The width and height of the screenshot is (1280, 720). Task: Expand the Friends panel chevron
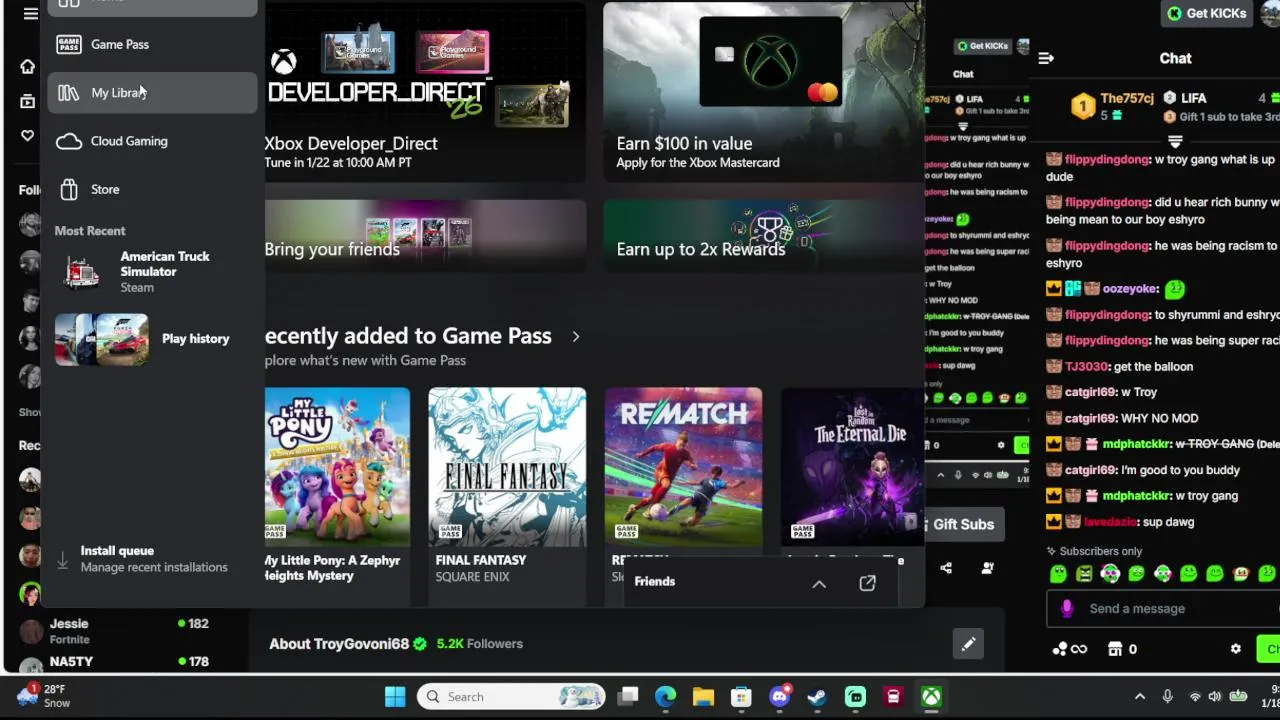pyautogui.click(x=819, y=584)
